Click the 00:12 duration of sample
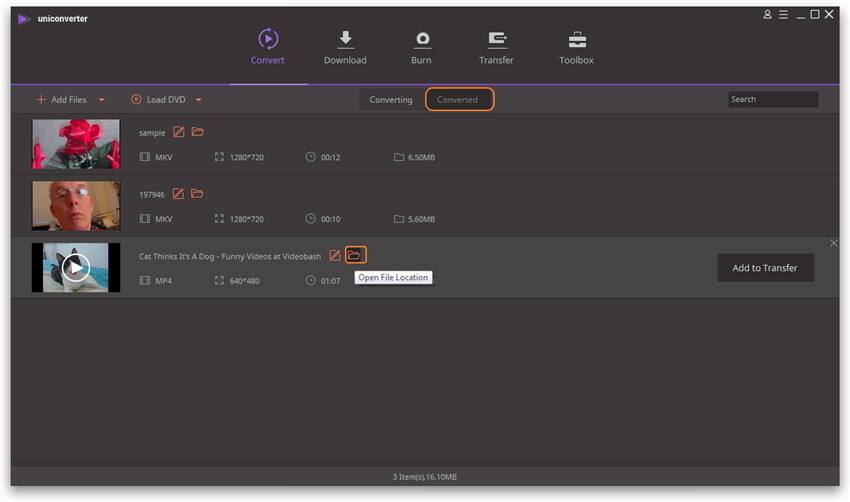 coord(330,157)
